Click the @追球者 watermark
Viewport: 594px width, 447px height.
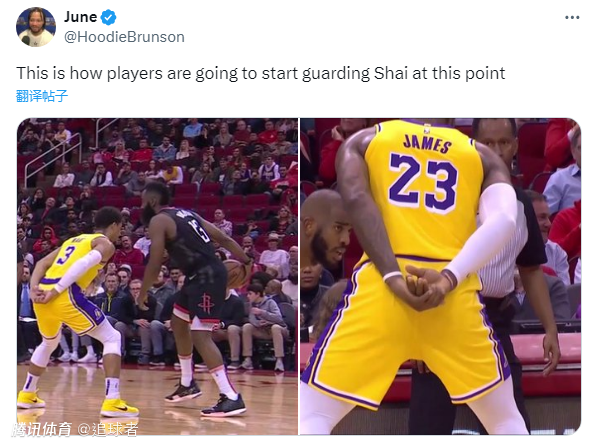click(108, 429)
